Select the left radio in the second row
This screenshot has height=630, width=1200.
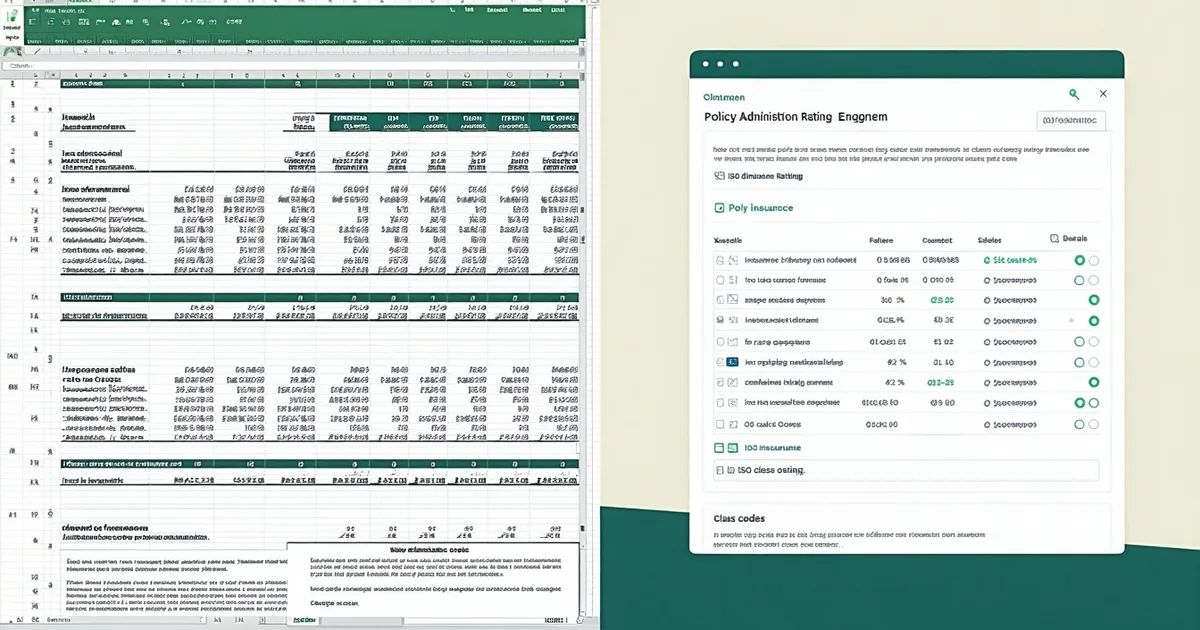point(1079,280)
